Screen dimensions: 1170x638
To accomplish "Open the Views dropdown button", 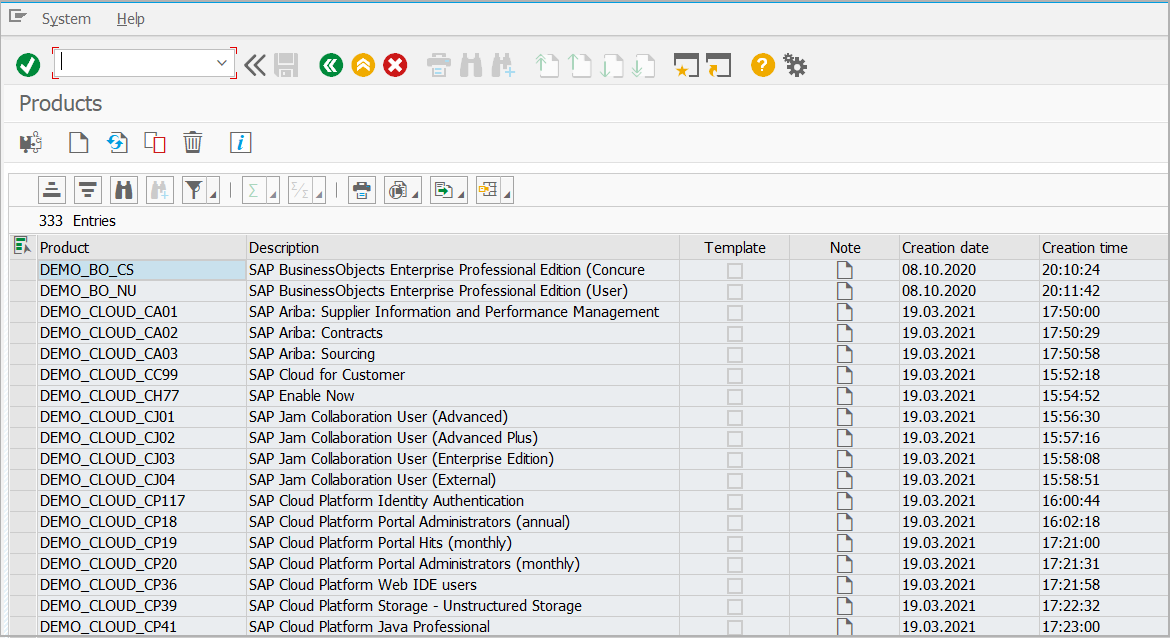I will pos(403,190).
